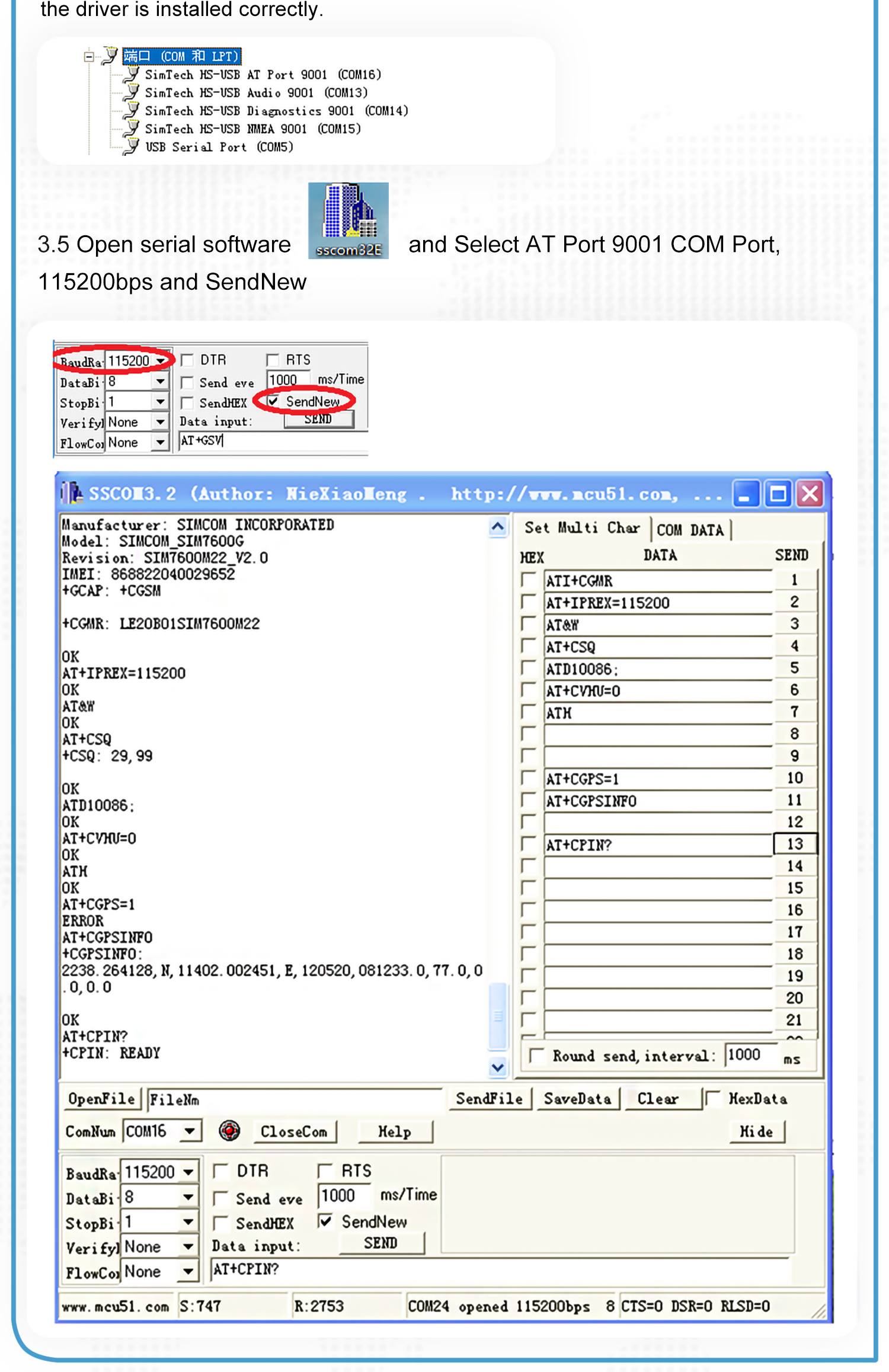The width and height of the screenshot is (889, 1372).
Task: Click the red COM port status indicator
Action: coord(229,1131)
